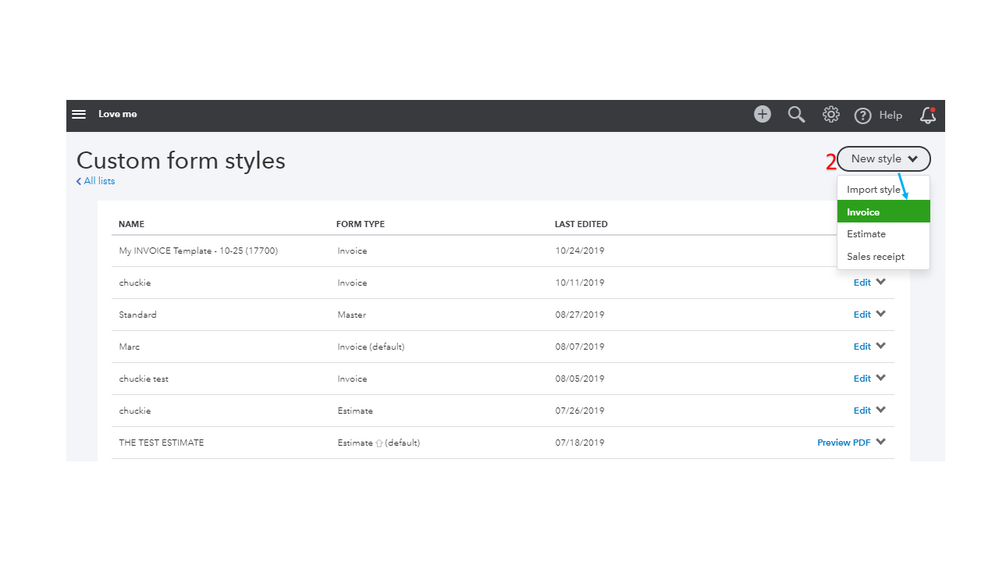The height and width of the screenshot is (562, 999).
Task: Click the Help question mark icon
Action: click(x=863, y=116)
